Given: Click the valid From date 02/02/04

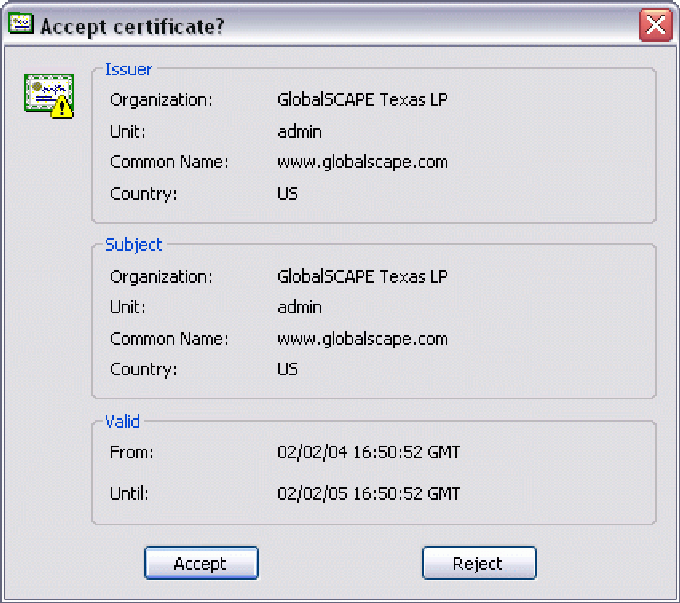Looking at the screenshot, I should pyautogui.click(x=312, y=452).
